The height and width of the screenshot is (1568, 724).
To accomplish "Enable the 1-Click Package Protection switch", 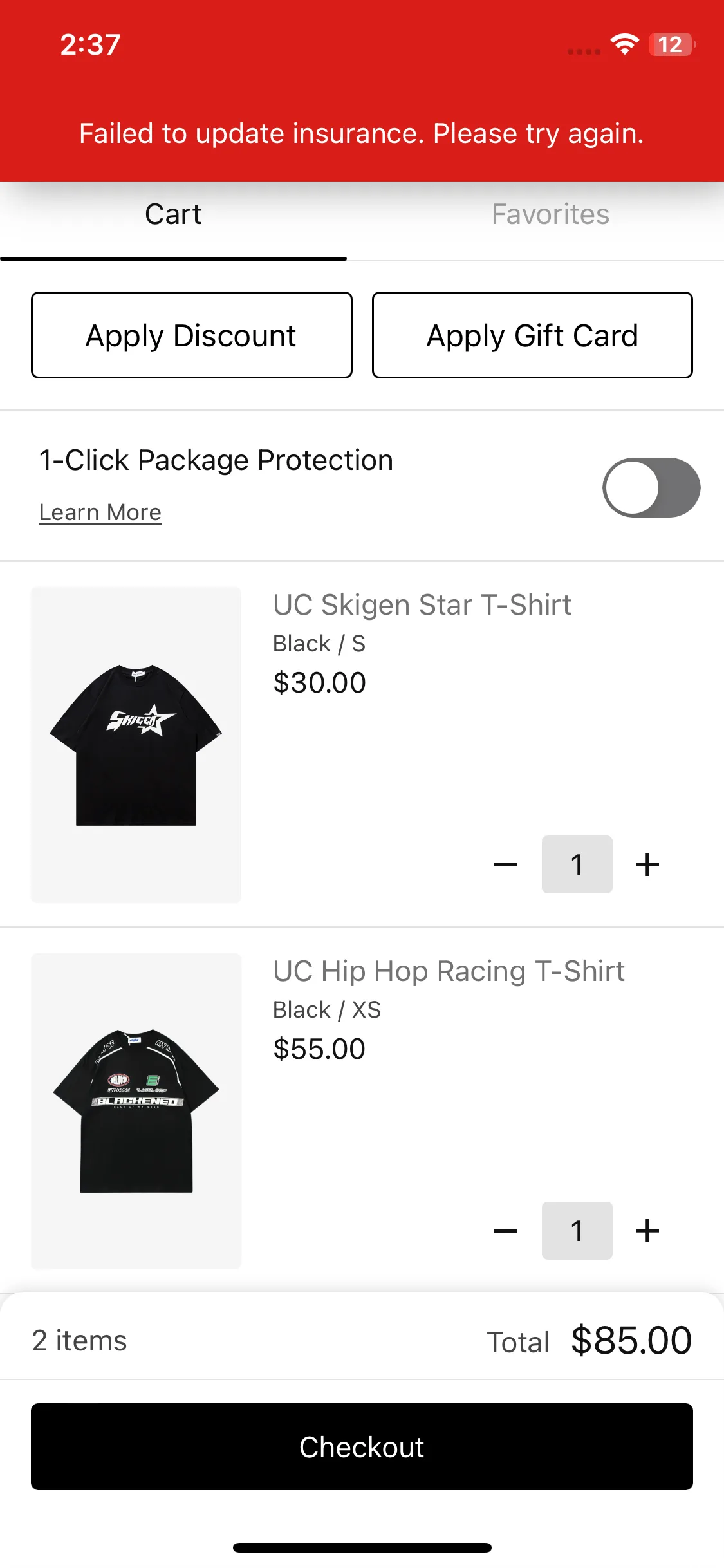I will point(651,487).
